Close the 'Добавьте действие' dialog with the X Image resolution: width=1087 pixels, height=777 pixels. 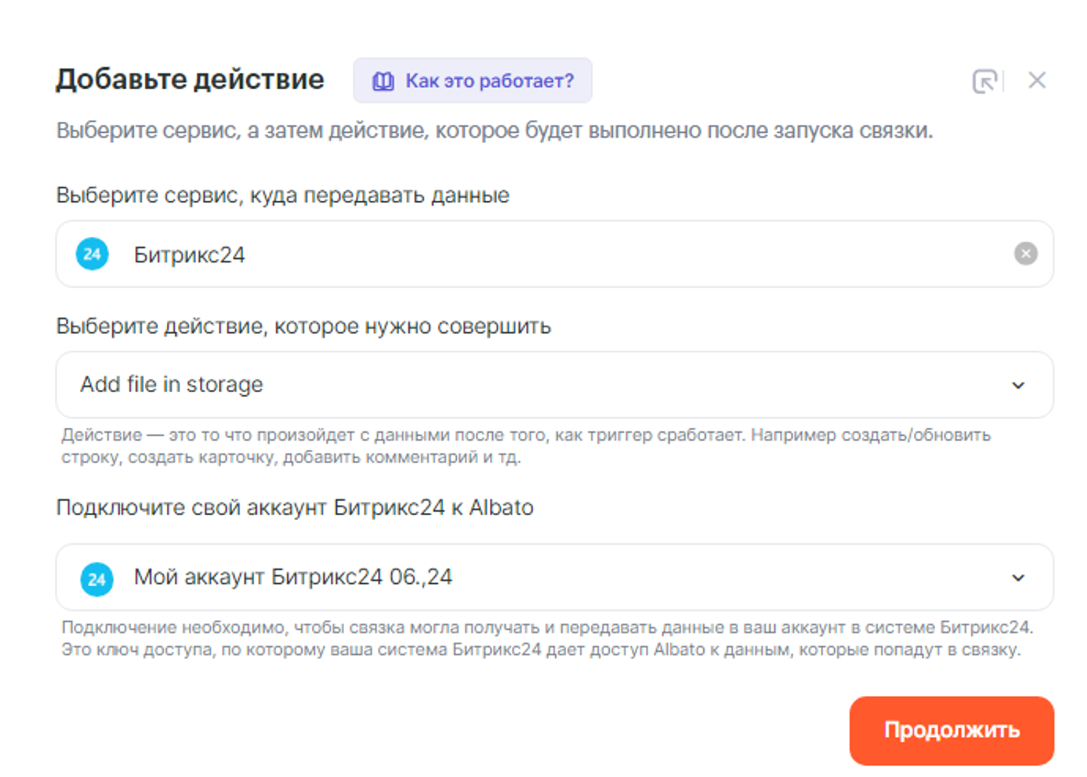tap(1037, 81)
